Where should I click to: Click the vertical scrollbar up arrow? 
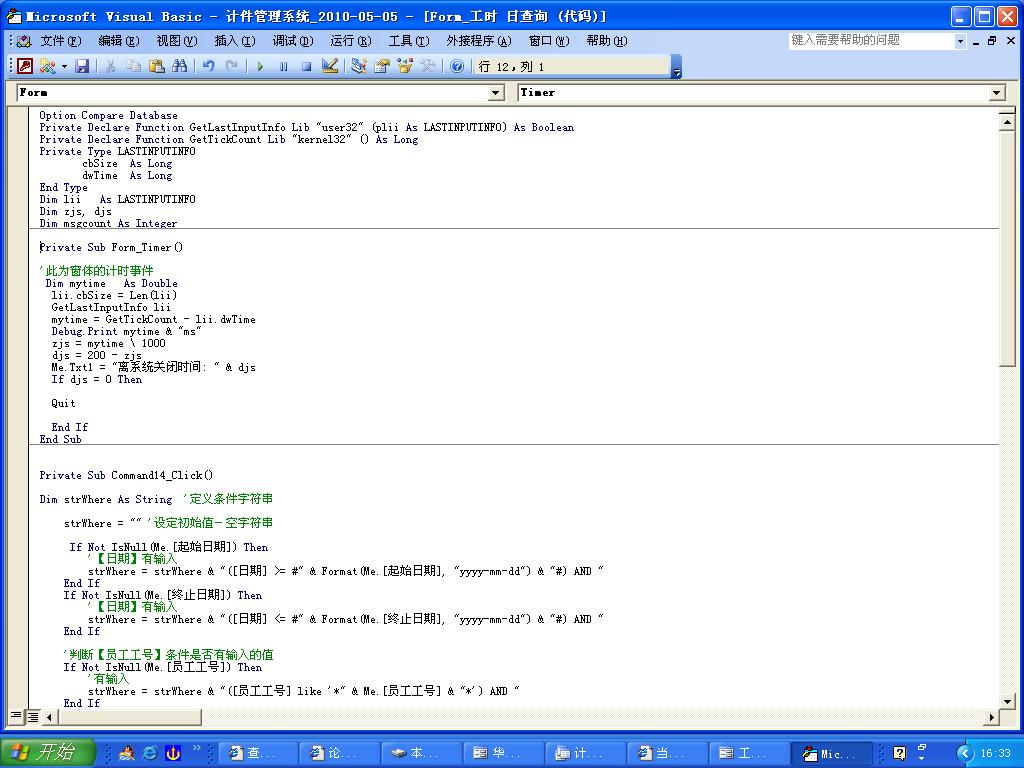click(x=1006, y=121)
